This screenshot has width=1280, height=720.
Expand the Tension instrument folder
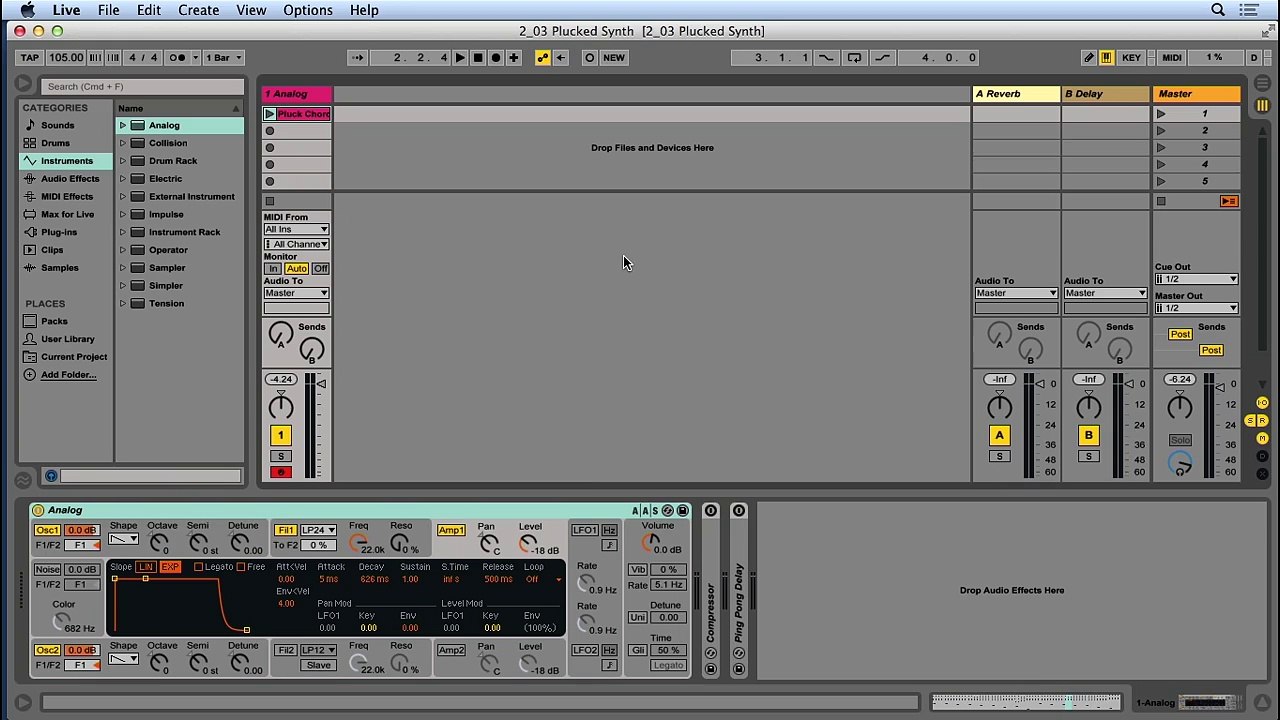123,304
